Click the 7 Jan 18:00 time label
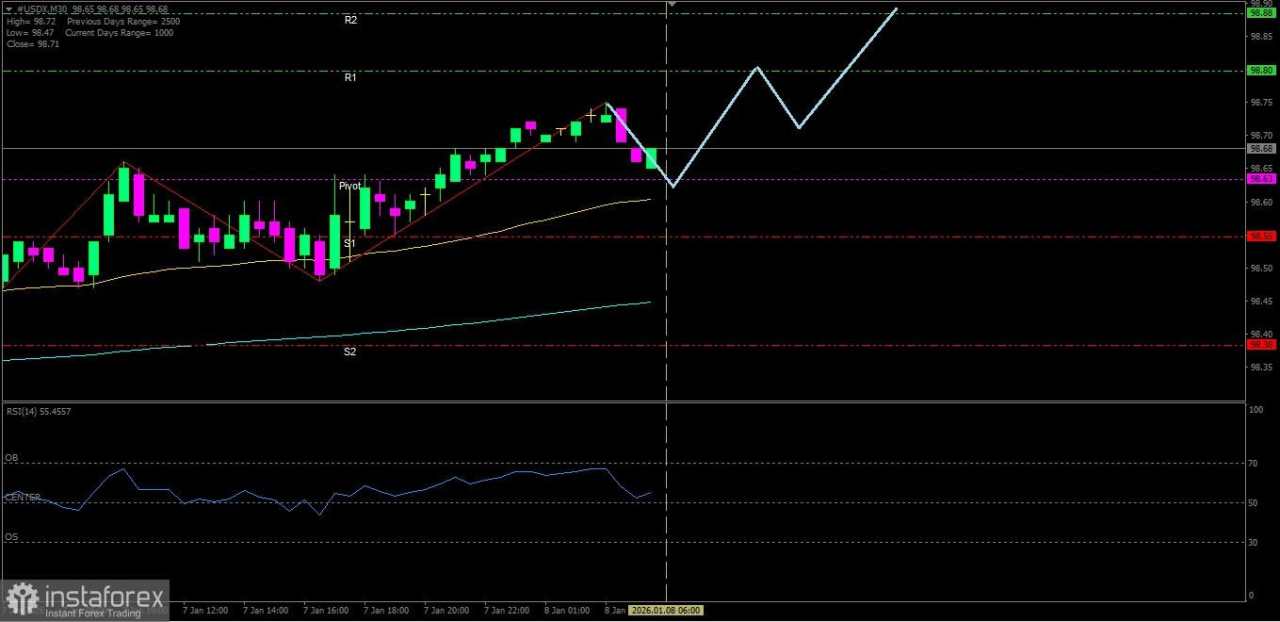 point(386,609)
